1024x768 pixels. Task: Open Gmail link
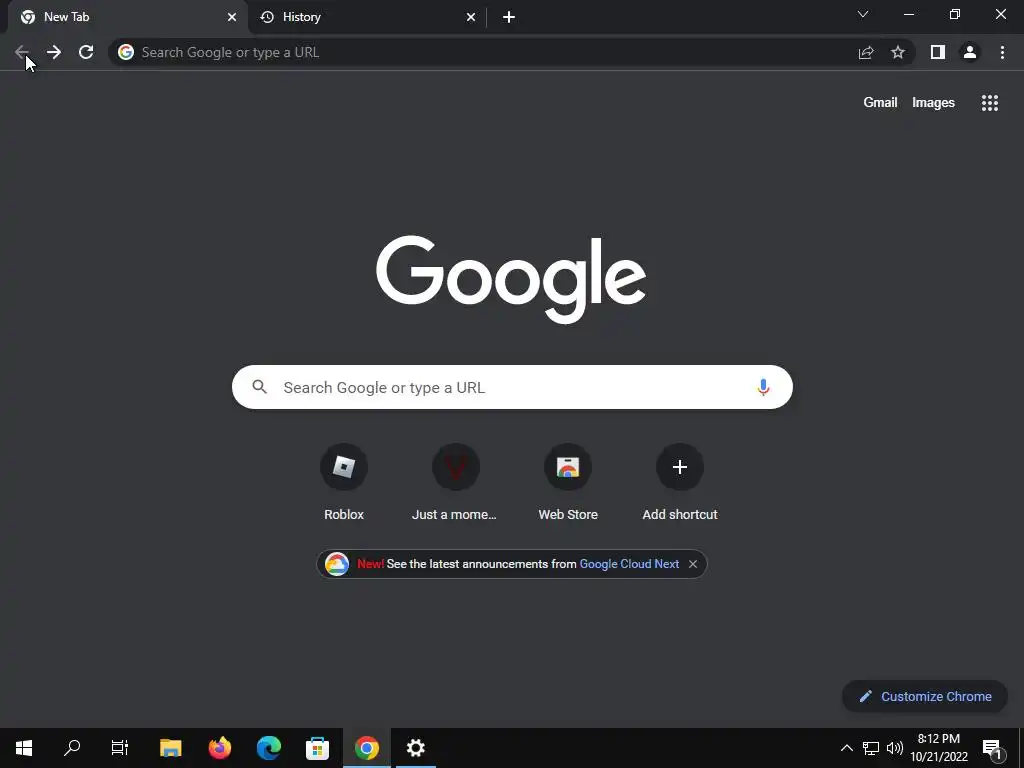pyautogui.click(x=880, y=103)
